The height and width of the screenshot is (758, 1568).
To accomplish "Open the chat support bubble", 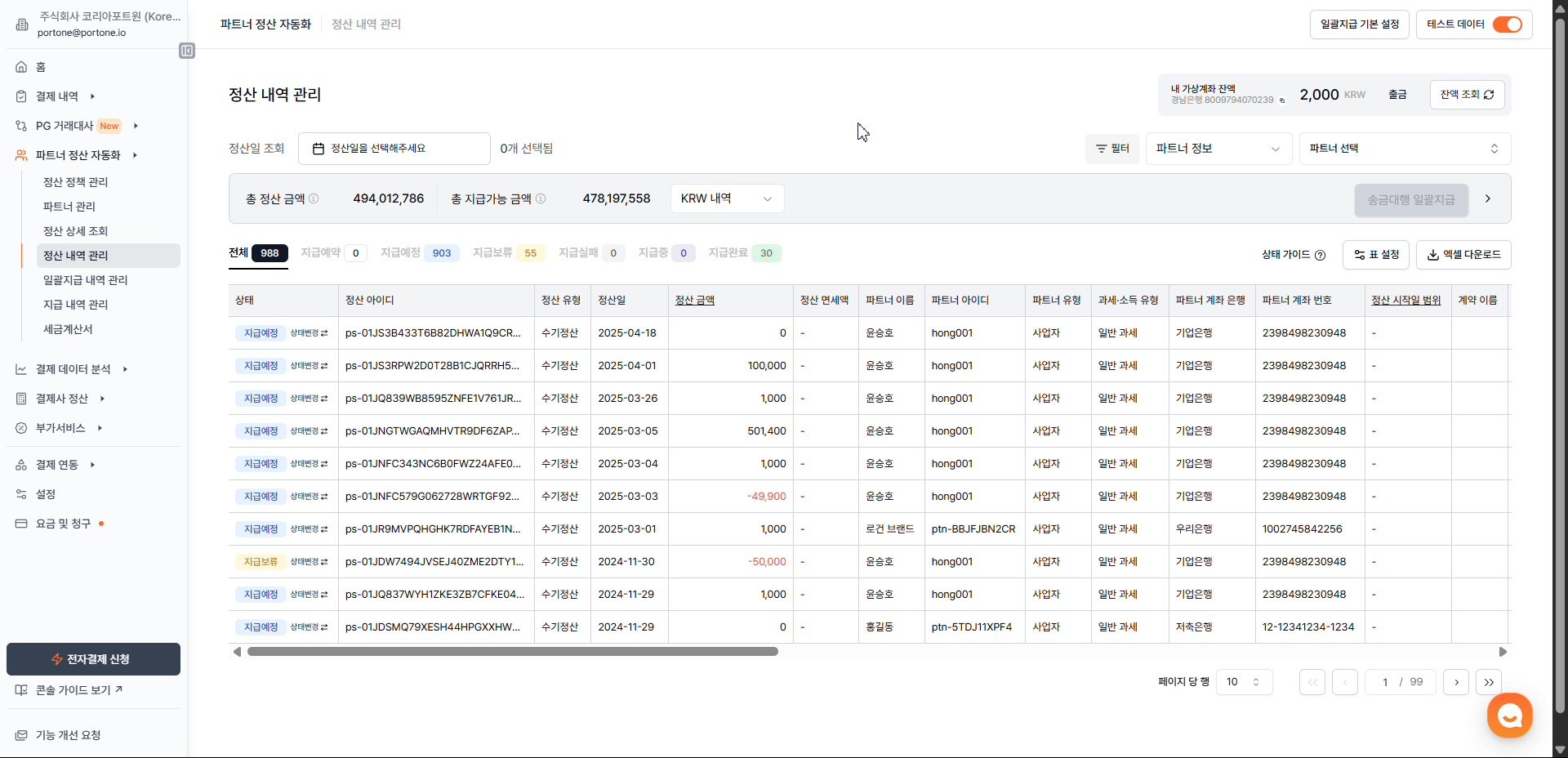I will (x=1509, y=715).
